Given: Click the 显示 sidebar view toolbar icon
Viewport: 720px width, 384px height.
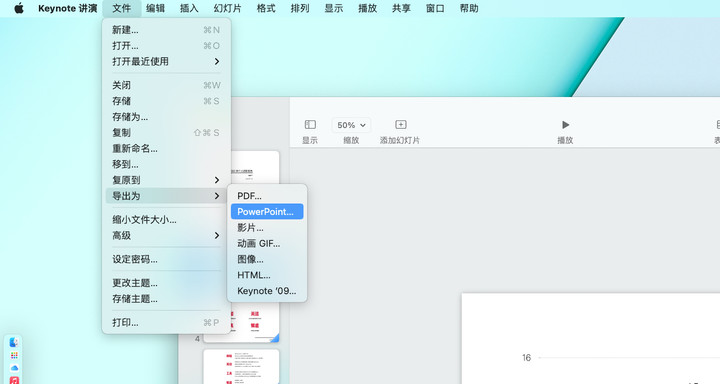Looking at the screenshot, I should click(x=310, y=124).
